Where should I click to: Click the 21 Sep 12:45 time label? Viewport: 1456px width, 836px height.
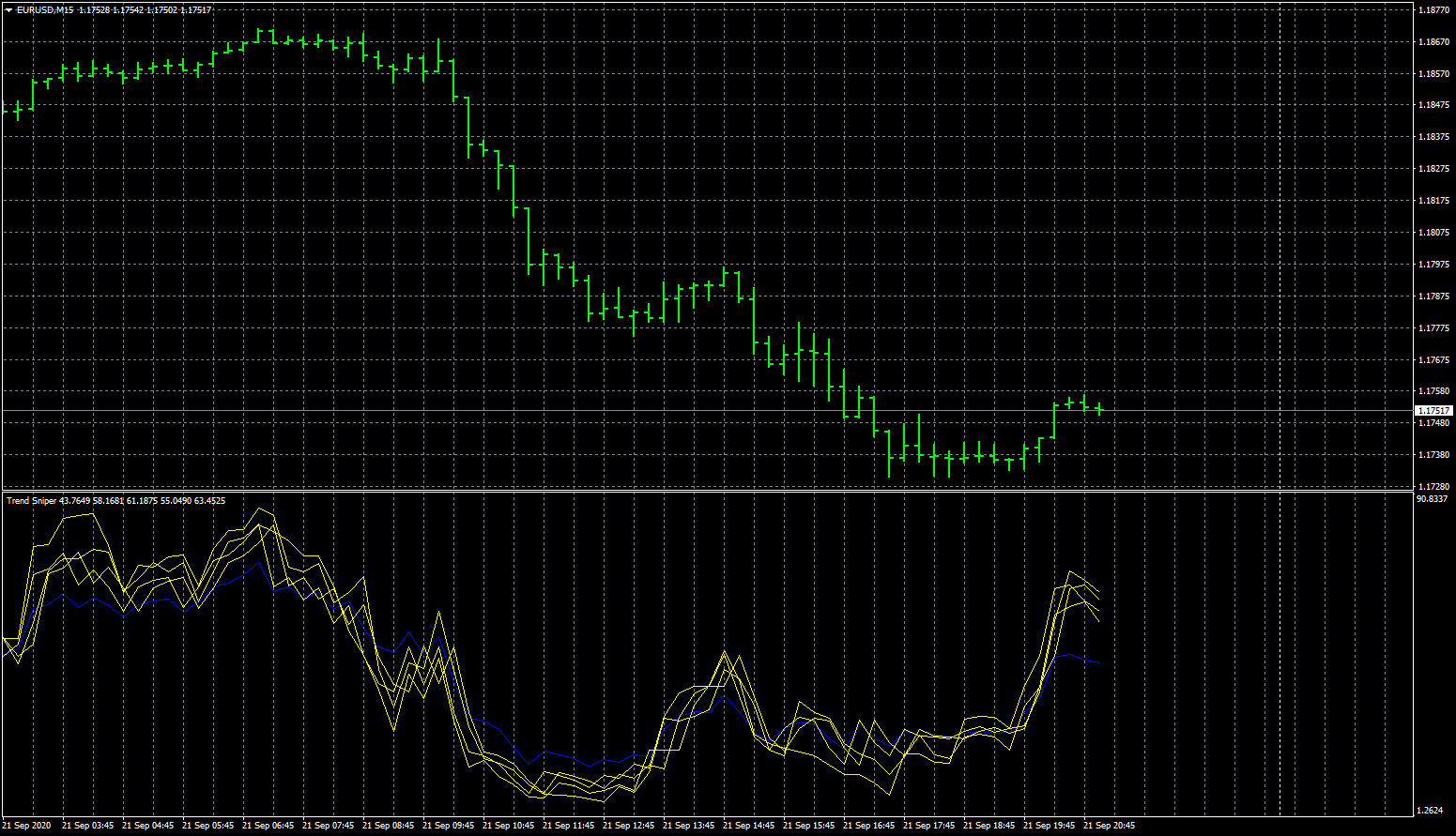click(x=628, y=826)
